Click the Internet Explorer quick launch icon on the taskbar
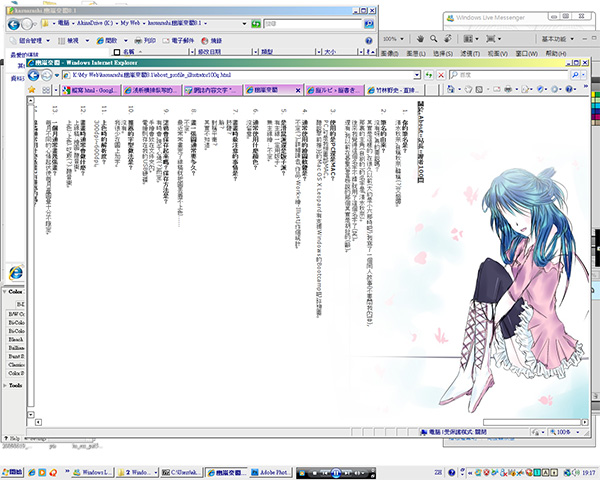 [32, 473]
